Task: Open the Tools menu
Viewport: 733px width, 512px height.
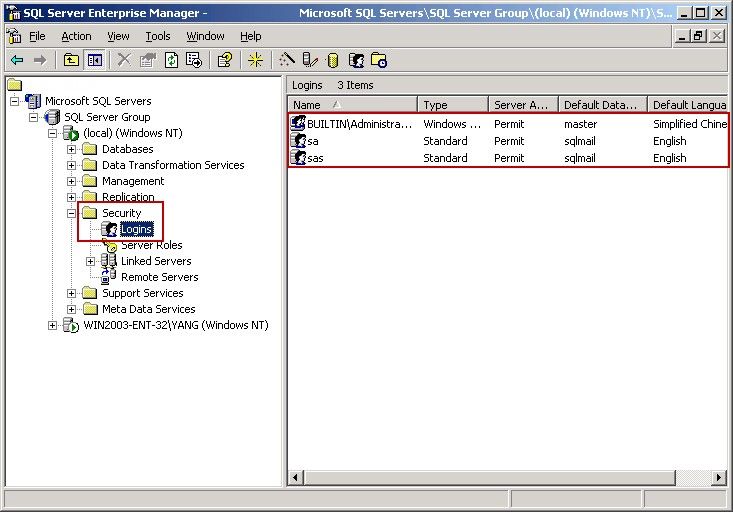Action: click(158, 36)
